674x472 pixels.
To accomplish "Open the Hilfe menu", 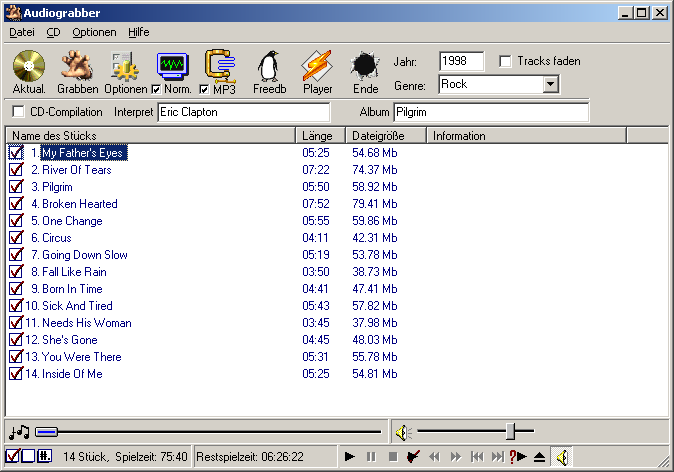I will point(138,32).
